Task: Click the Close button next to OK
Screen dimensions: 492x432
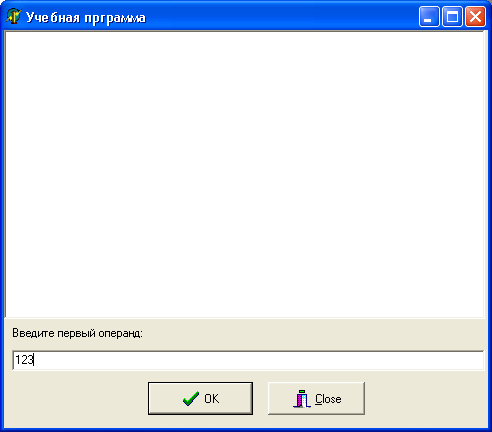Action: [316, 399]
